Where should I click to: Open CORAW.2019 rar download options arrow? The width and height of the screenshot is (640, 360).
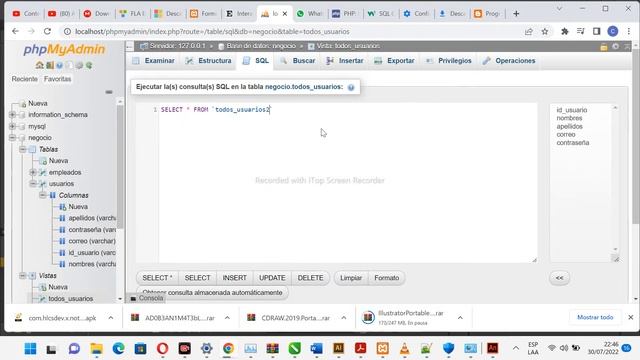pos(344,318)
